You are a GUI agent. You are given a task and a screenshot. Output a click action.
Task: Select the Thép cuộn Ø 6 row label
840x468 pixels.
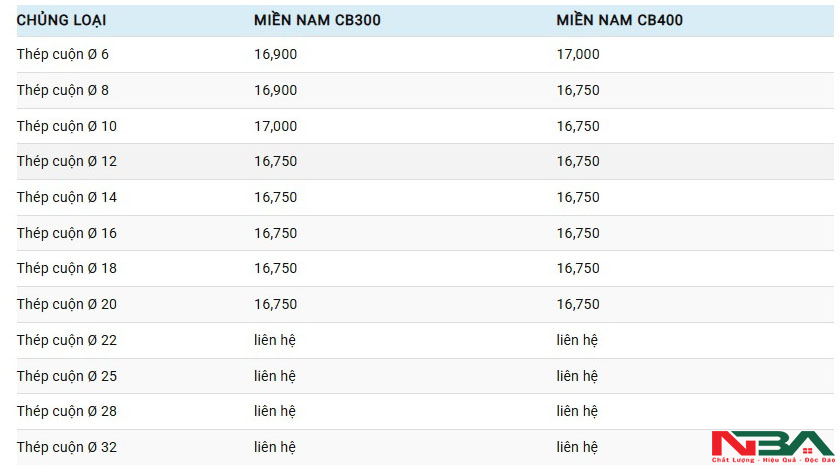click(x=63, y=54)
